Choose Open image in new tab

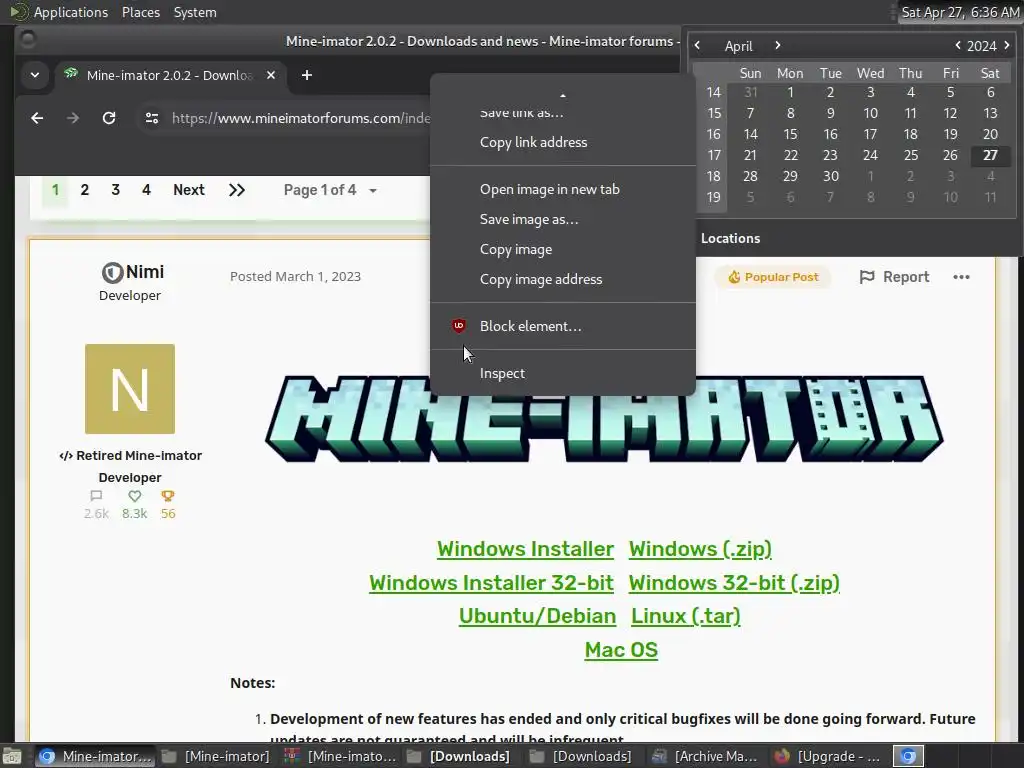tap(562, 189)
